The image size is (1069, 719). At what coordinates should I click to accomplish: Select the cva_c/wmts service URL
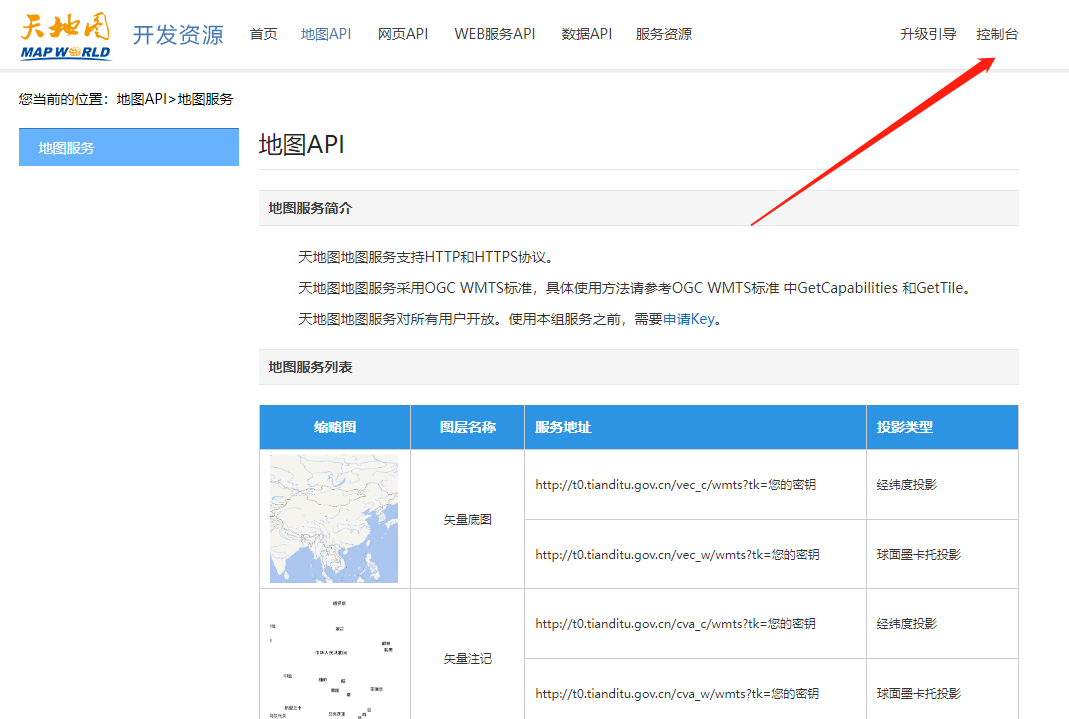[x=676, y=624]
